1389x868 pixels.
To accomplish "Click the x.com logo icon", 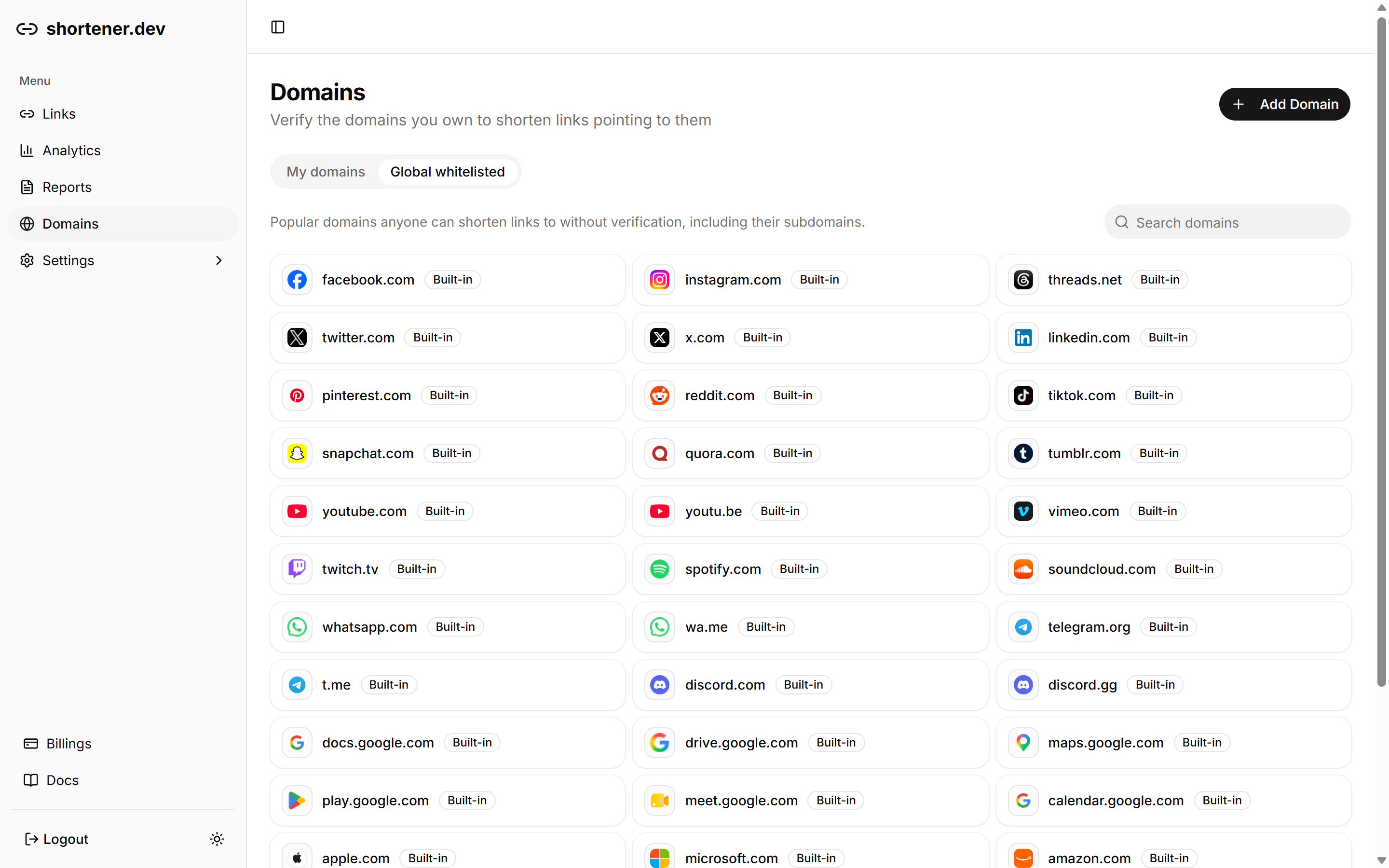I will click(659, 338).
